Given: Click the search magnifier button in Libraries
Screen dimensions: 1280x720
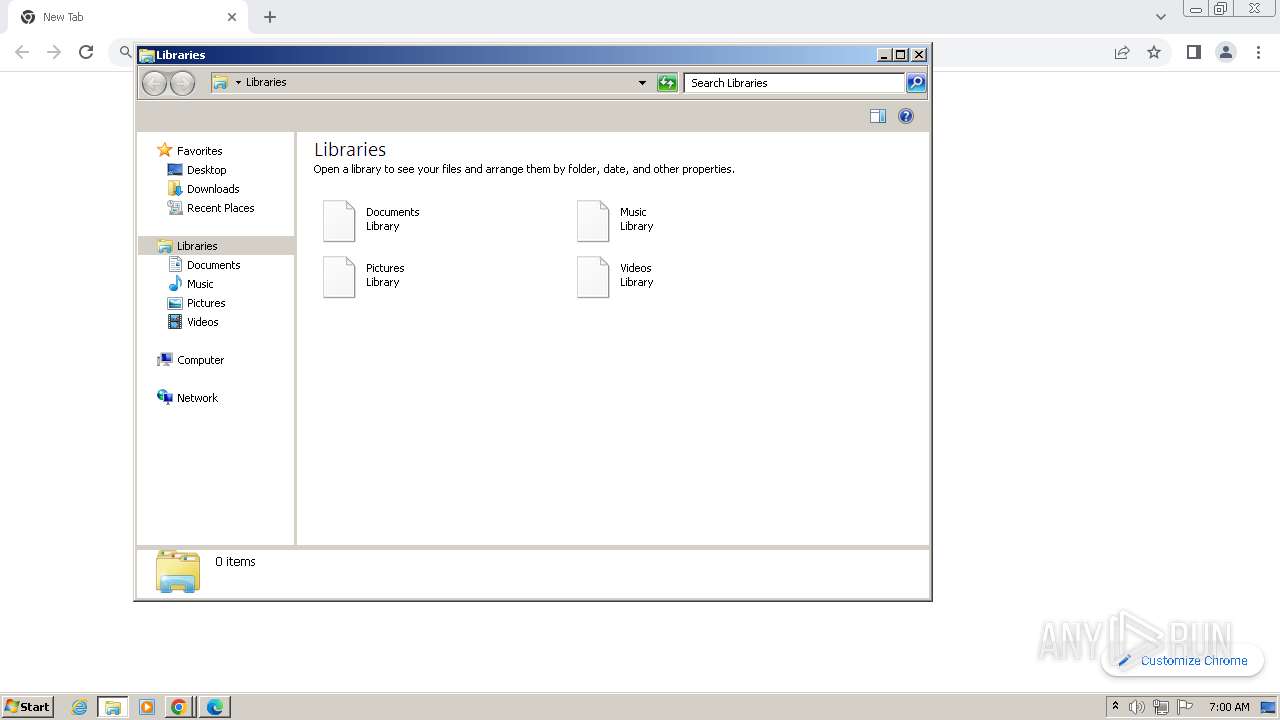Looking at the screenshot, I should [916, 83].
